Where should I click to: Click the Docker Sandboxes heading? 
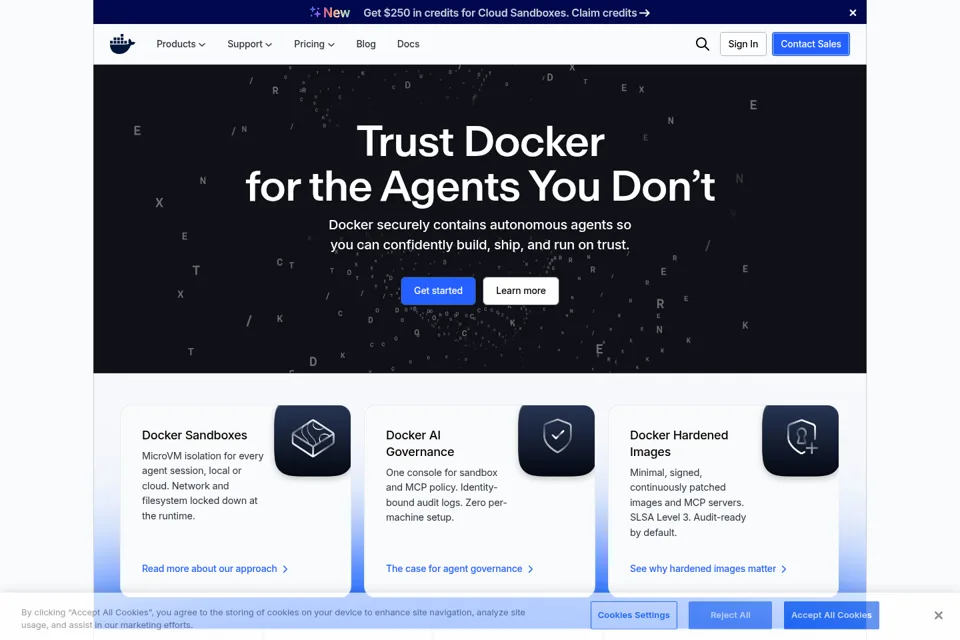(194, 435)
